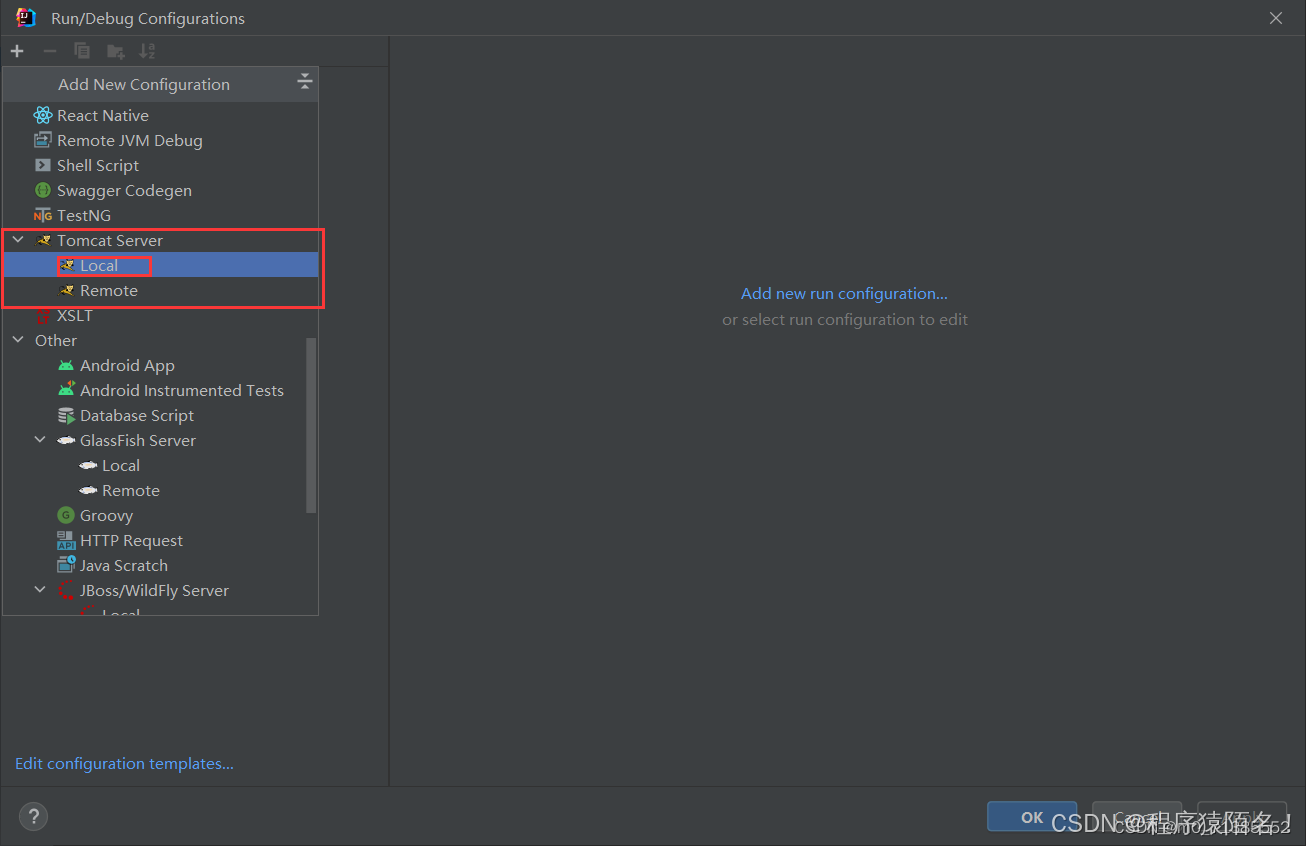Click the XSLT icon
The image size is (1306, 846).
42,316
